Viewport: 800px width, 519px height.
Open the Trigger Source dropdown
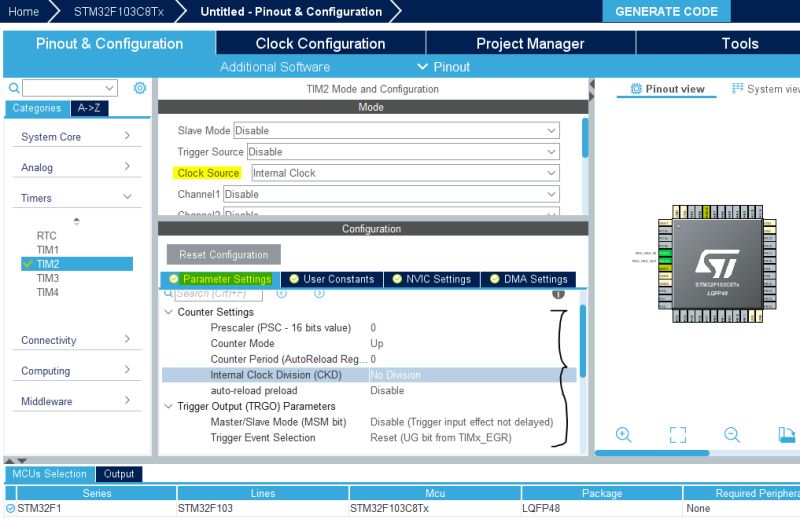(403, 152)
